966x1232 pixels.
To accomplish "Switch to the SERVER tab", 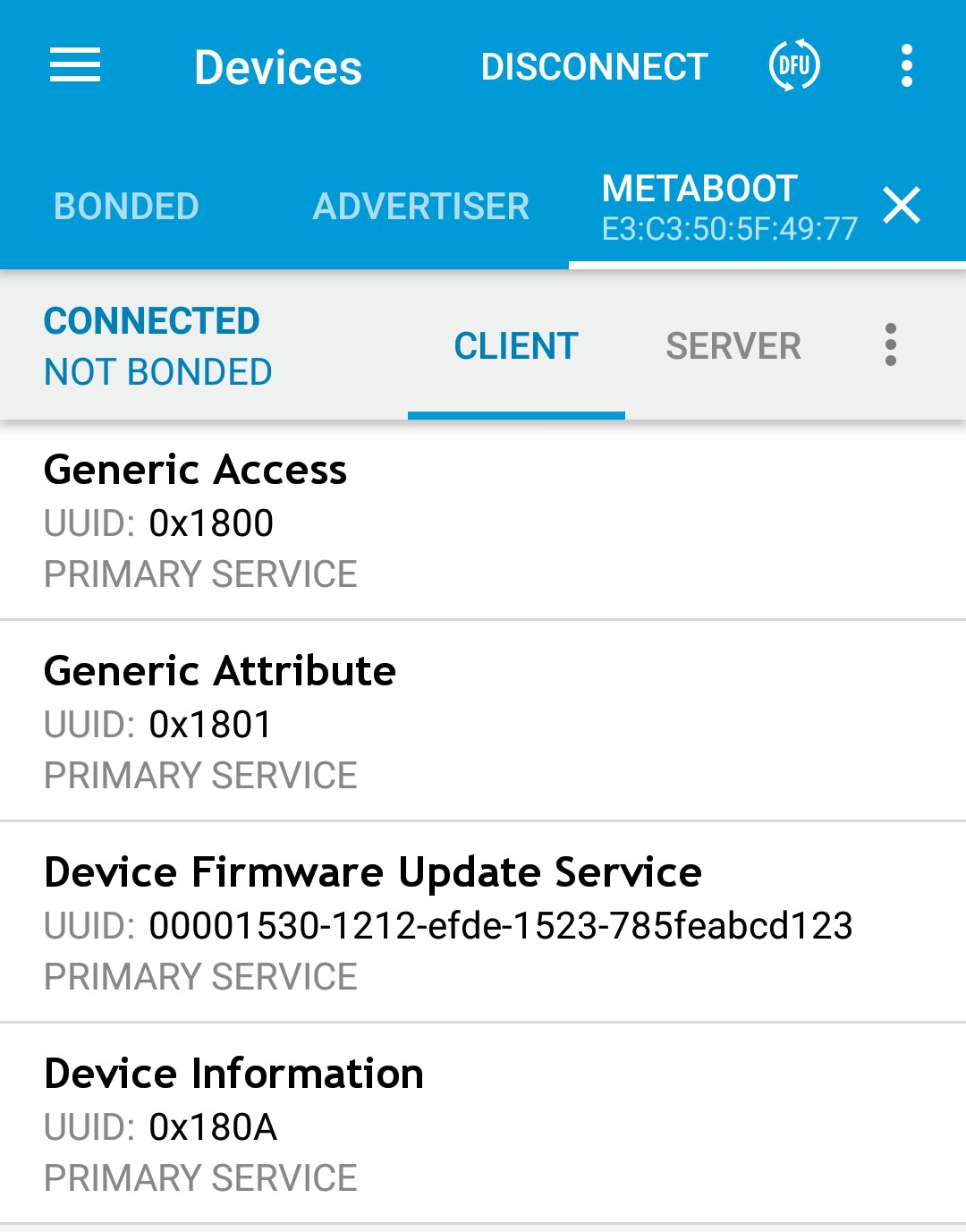I will coord(733,346).
